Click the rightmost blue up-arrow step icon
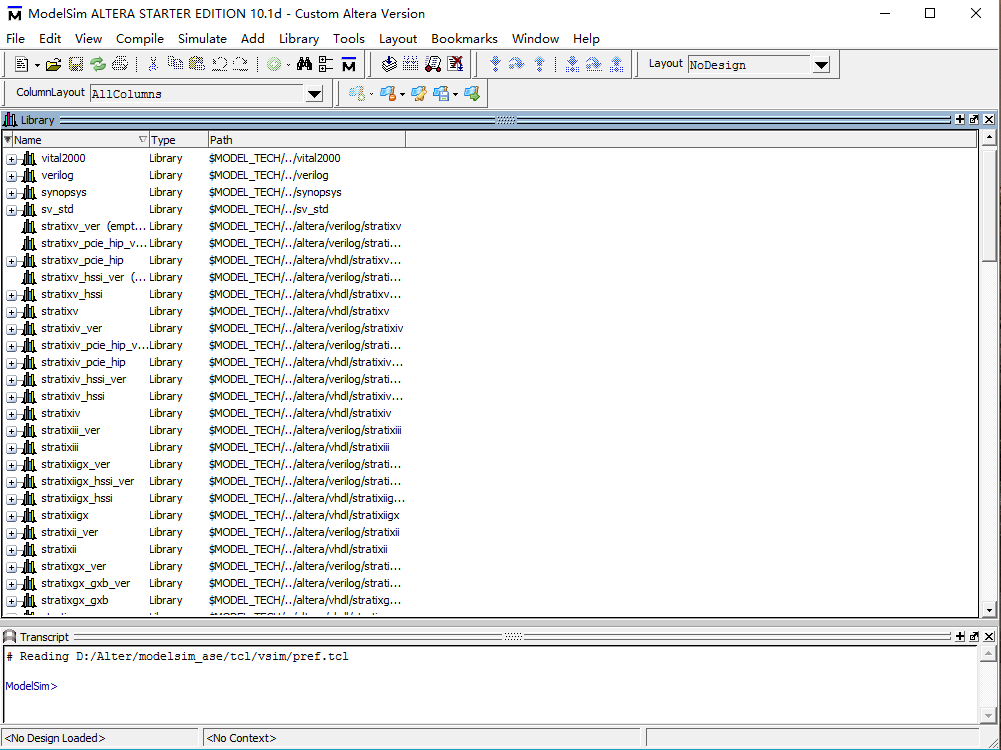The image size is (1001, 750). coord(617,64)
